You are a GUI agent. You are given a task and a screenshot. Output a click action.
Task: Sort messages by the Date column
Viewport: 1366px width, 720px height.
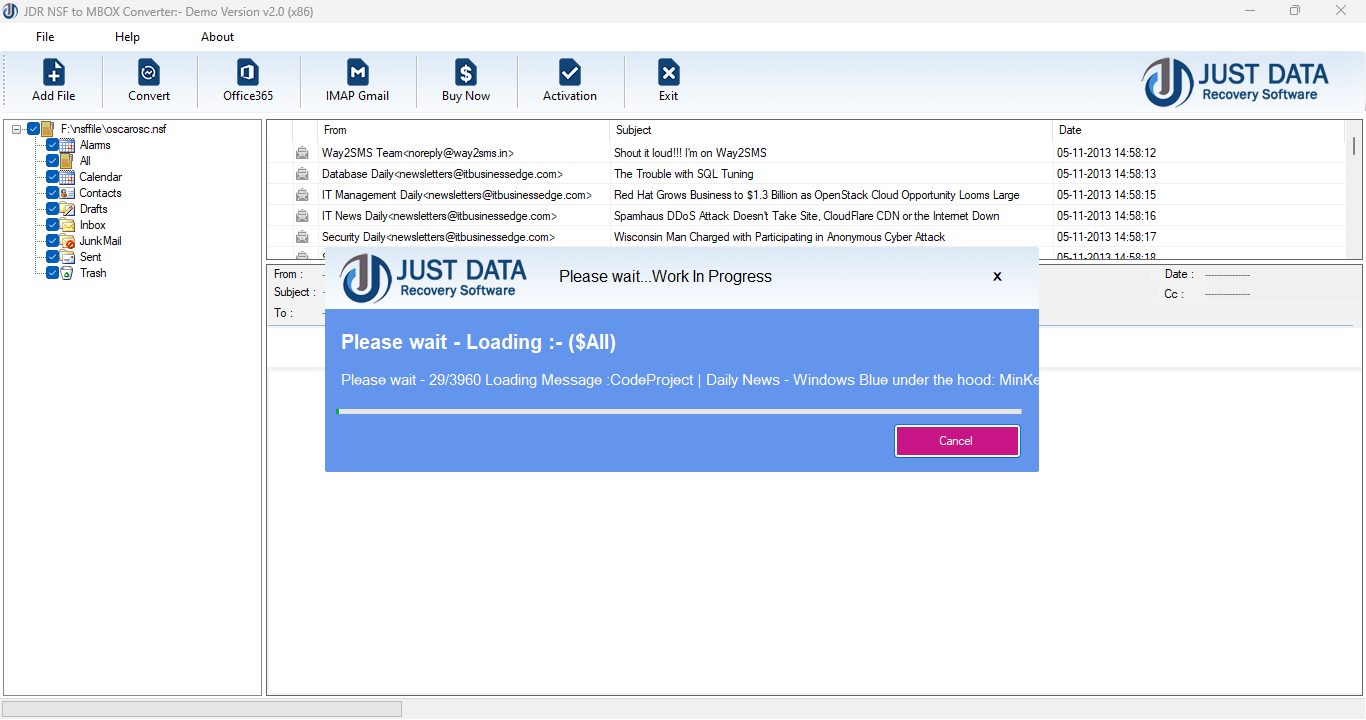(x=1199, y=130)
